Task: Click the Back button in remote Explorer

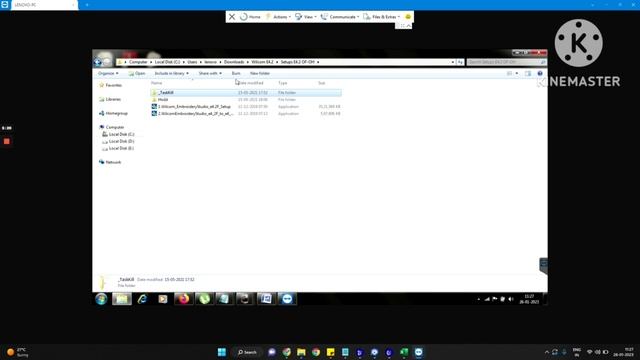Action: [x=98, y=62]
